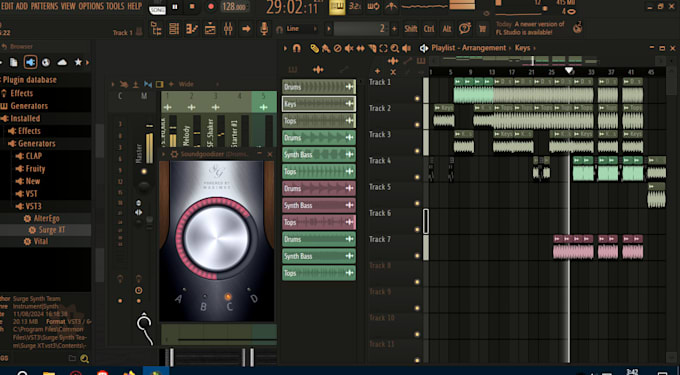Click the help question mark icon
680x375 pixels.
pyautogui.click(x=464, y=29)
